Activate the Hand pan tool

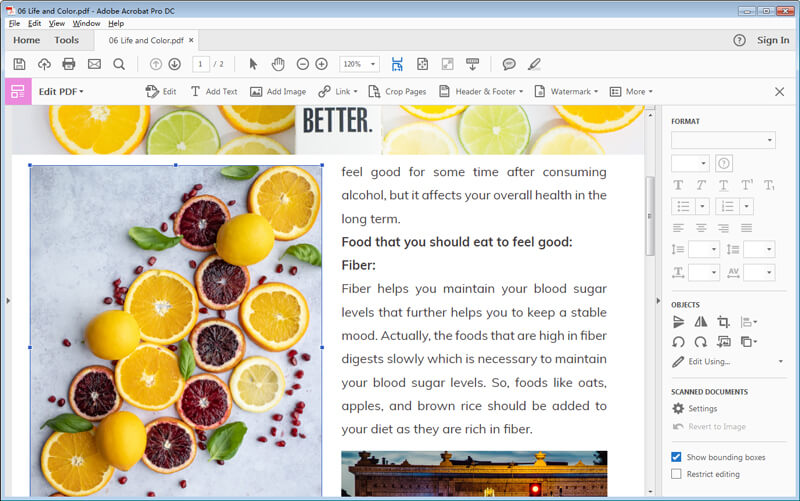pos(278,64)
